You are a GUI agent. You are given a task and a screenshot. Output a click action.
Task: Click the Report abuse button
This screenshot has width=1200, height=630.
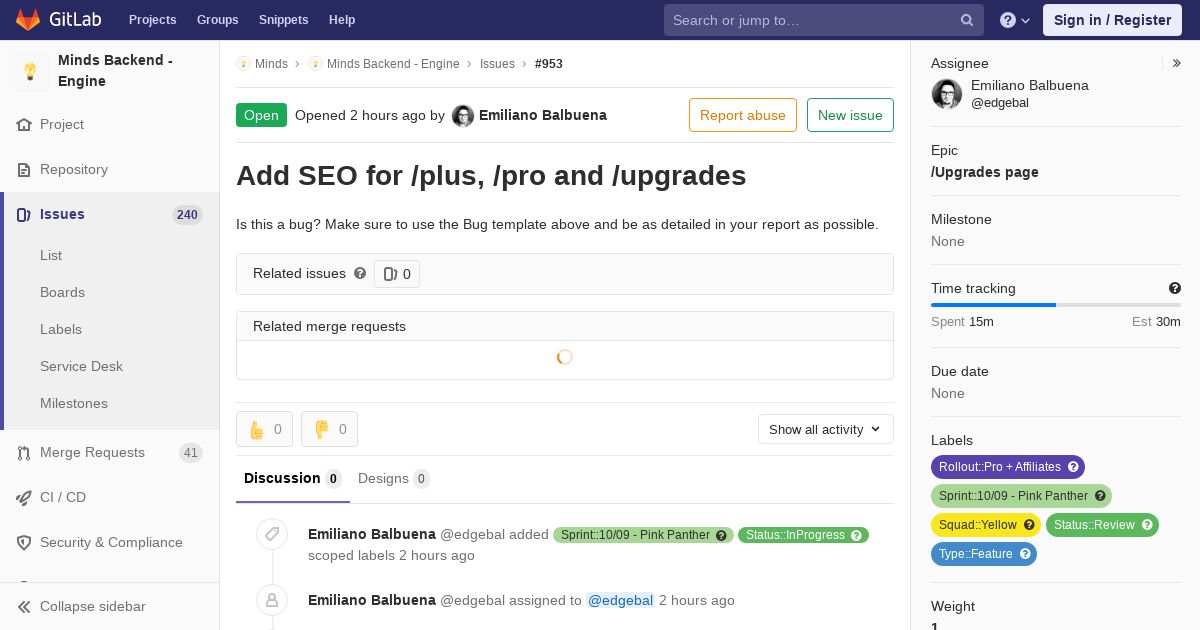point(743,115)
